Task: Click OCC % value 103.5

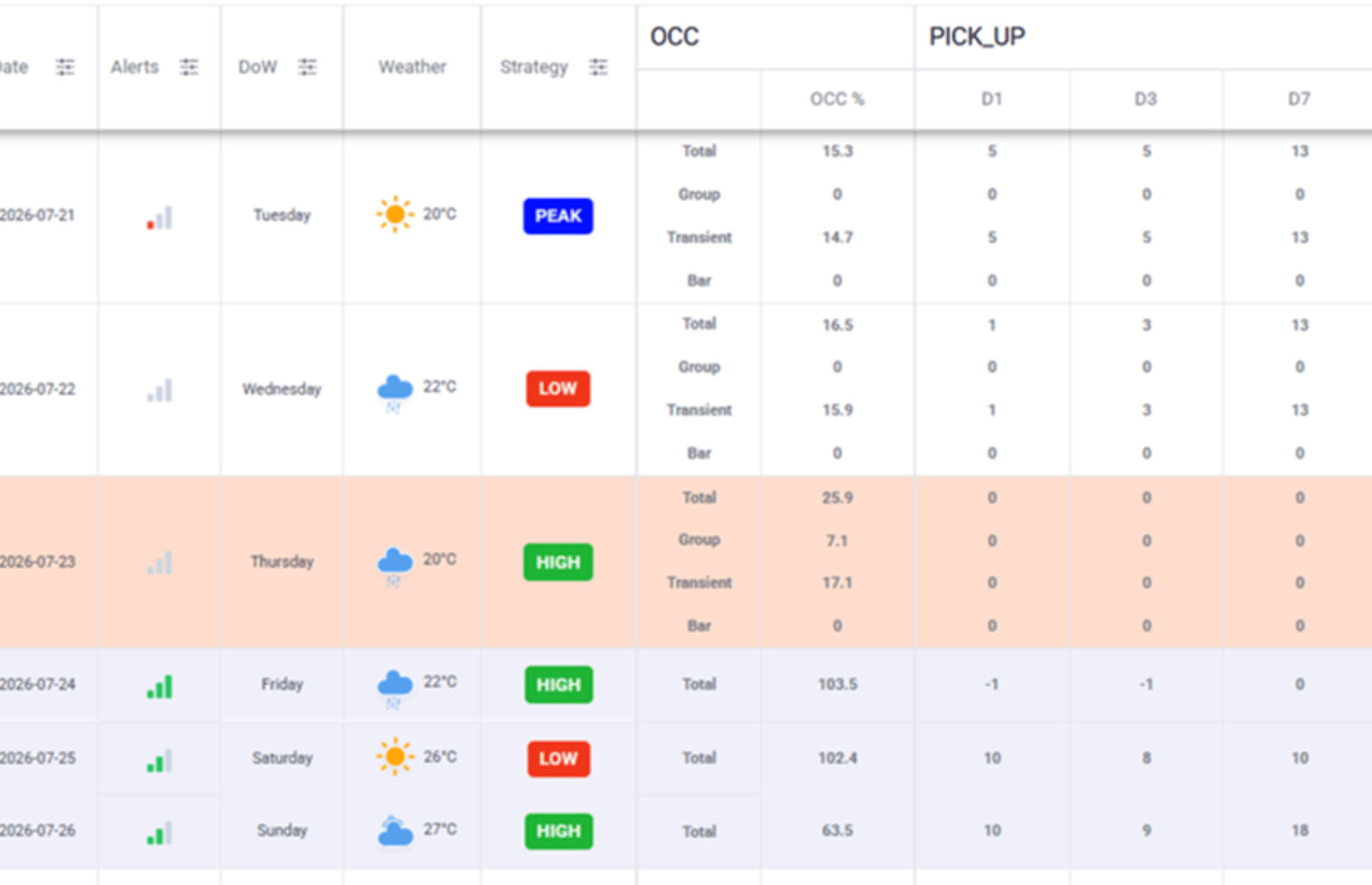Action: [838, 684]
